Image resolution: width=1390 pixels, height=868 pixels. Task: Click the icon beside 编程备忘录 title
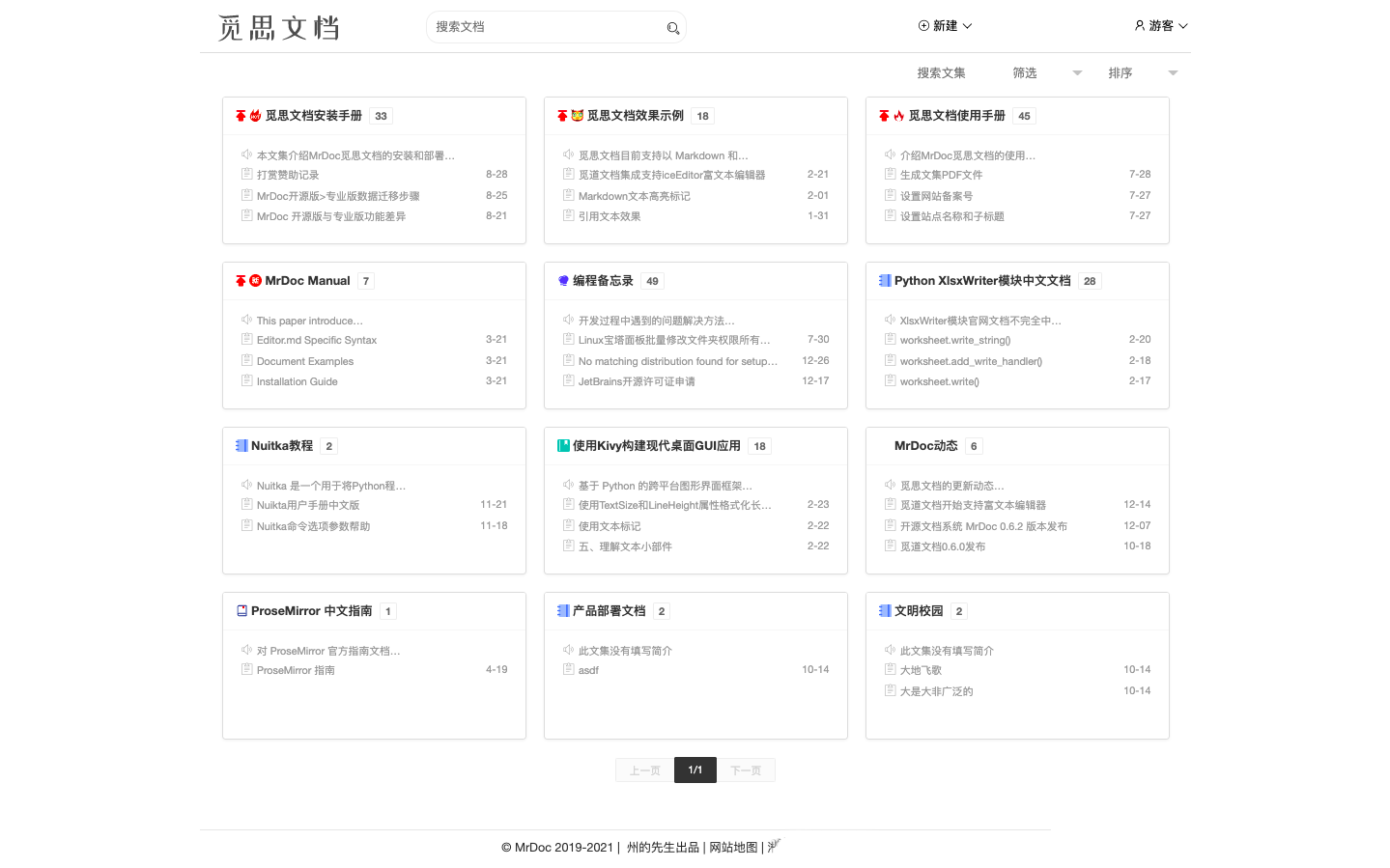point(563,281)
